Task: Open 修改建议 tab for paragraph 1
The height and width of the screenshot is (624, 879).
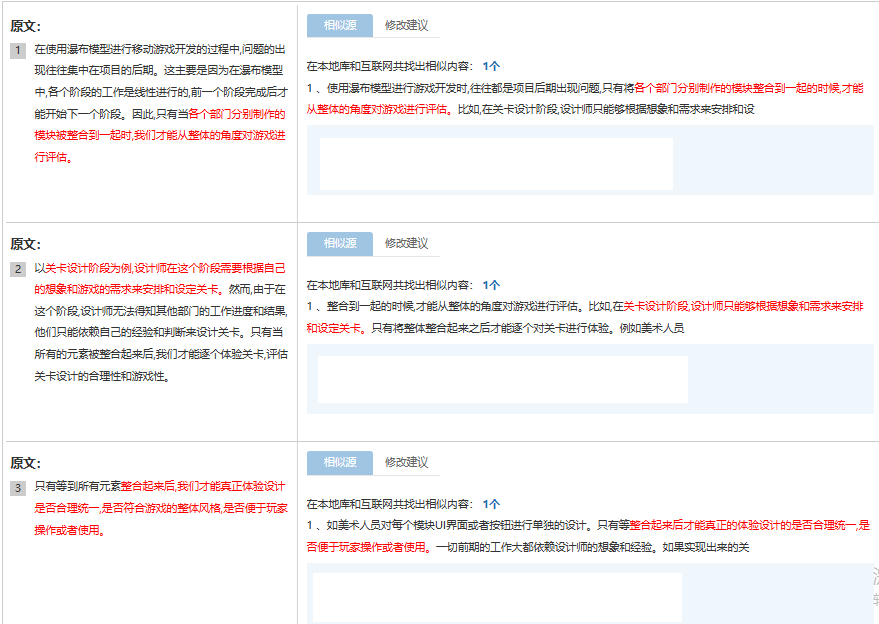Action: 406,25
